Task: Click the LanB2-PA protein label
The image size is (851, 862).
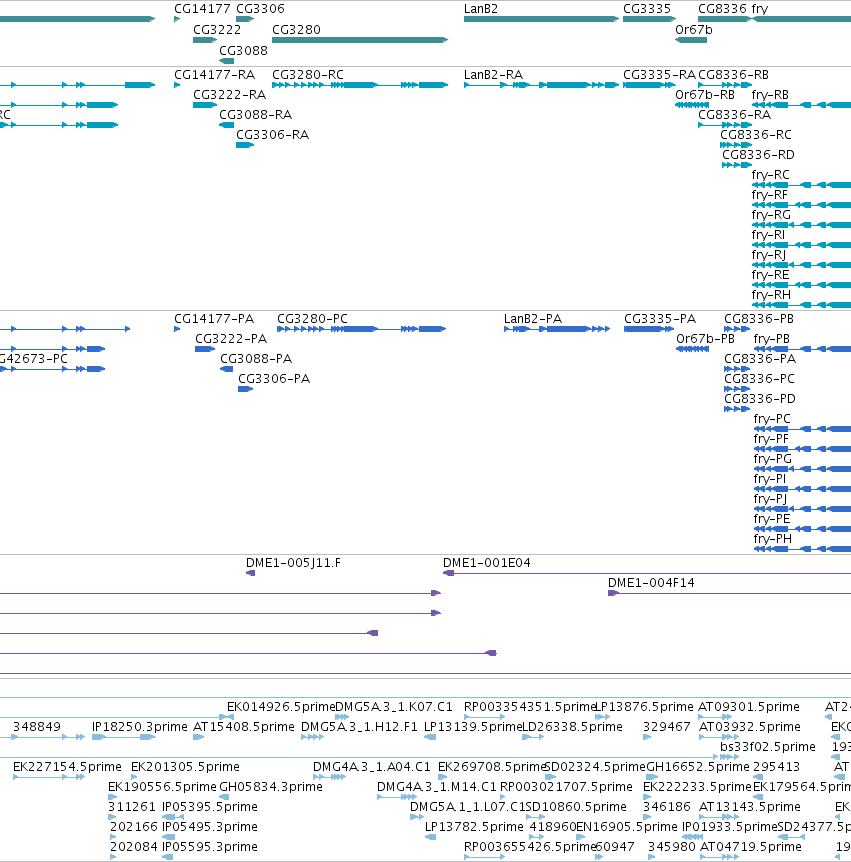Action: [x=533, y=319]
